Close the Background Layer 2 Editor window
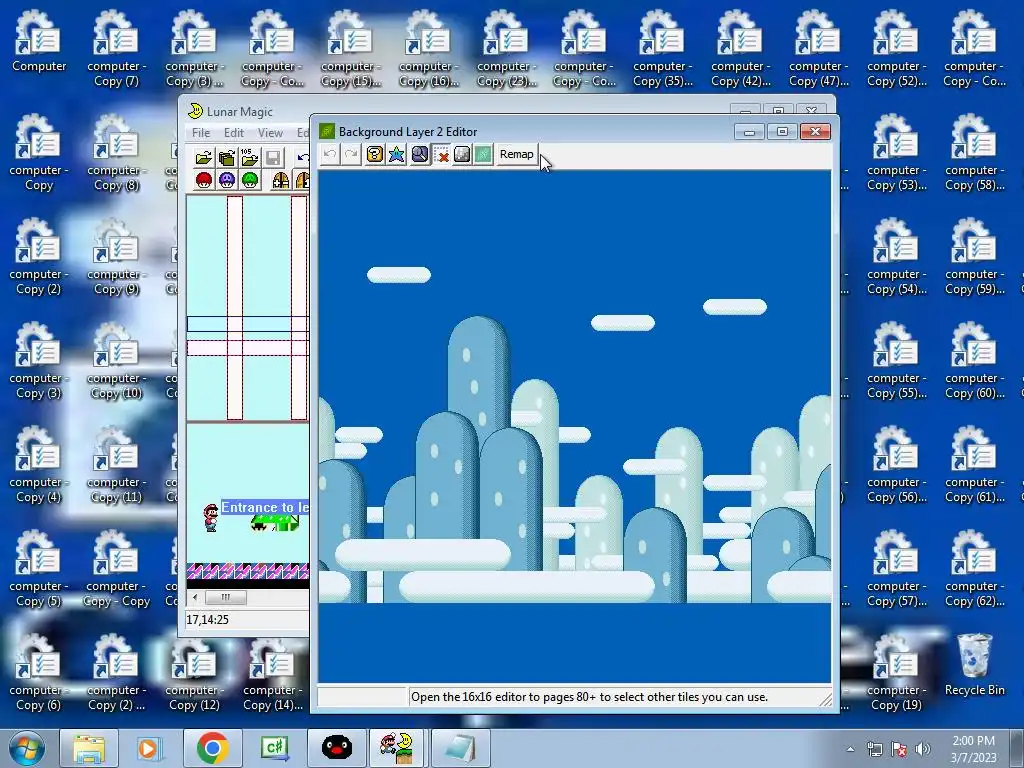 (x=815, y=132)
